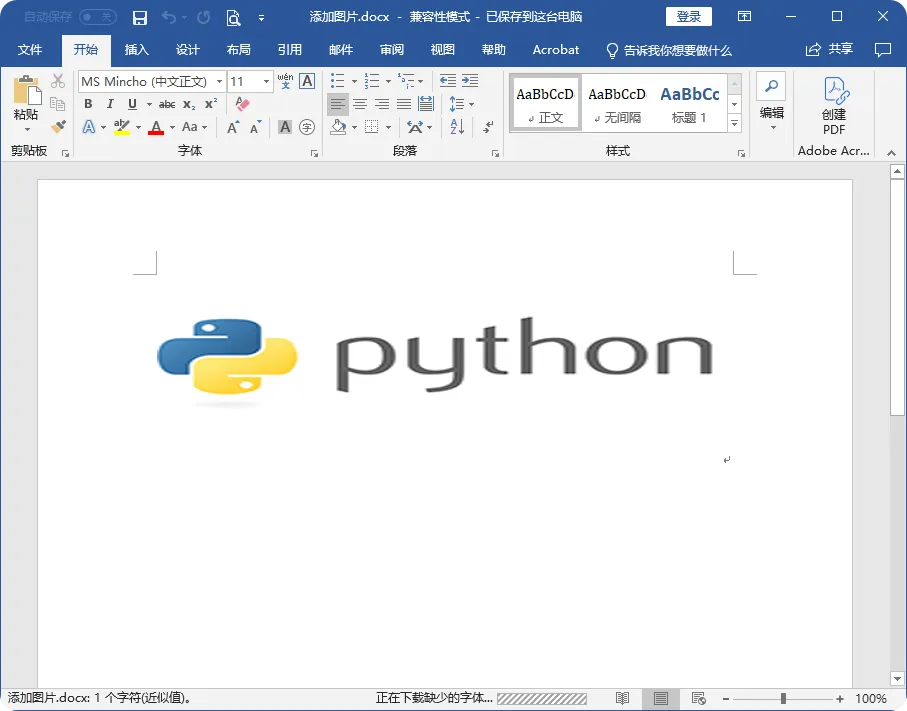
Task: Toggle Bold formatting
Action: (x=88, y=104)
